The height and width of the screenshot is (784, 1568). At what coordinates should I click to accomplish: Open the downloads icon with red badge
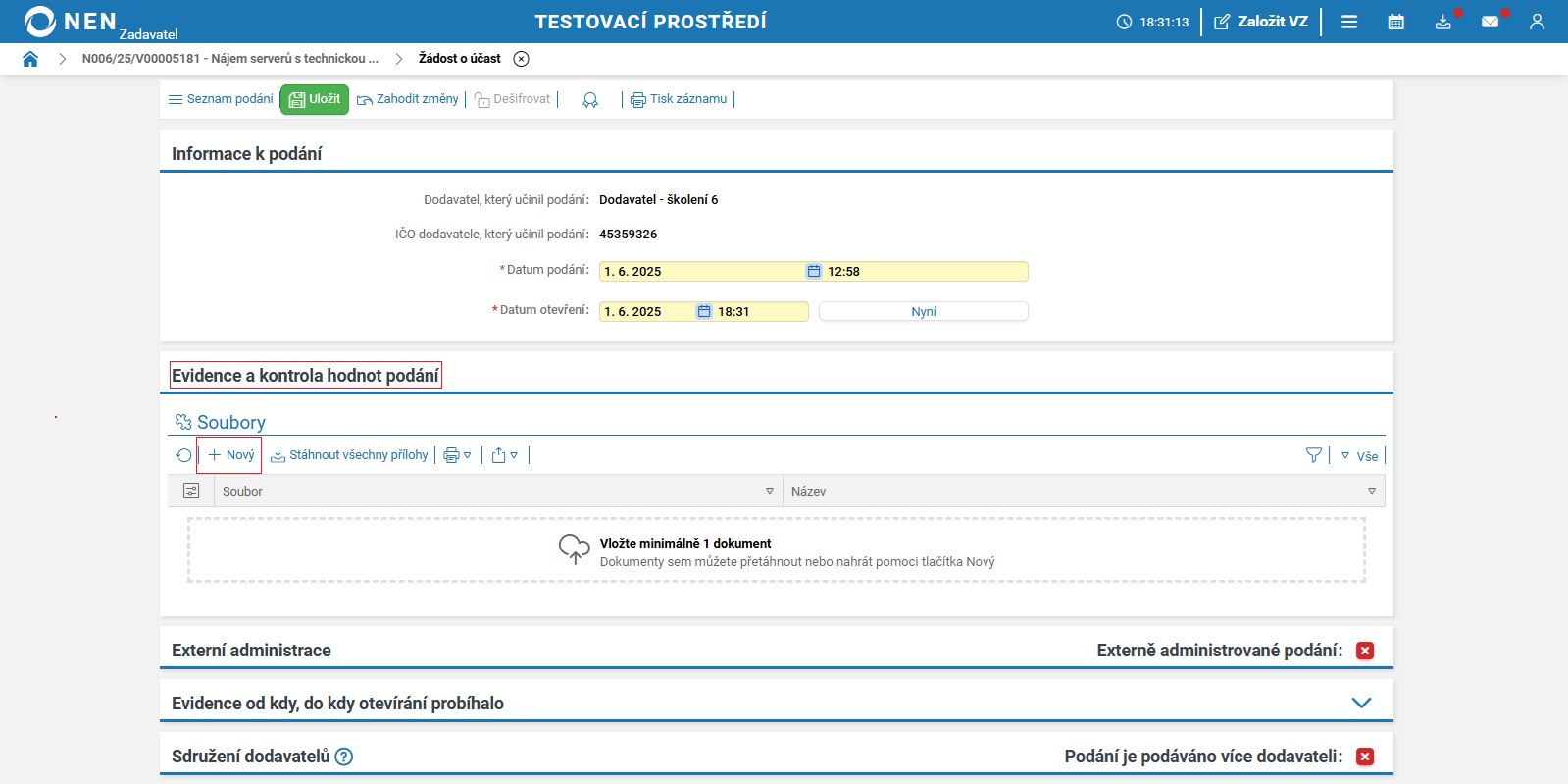1442,22
